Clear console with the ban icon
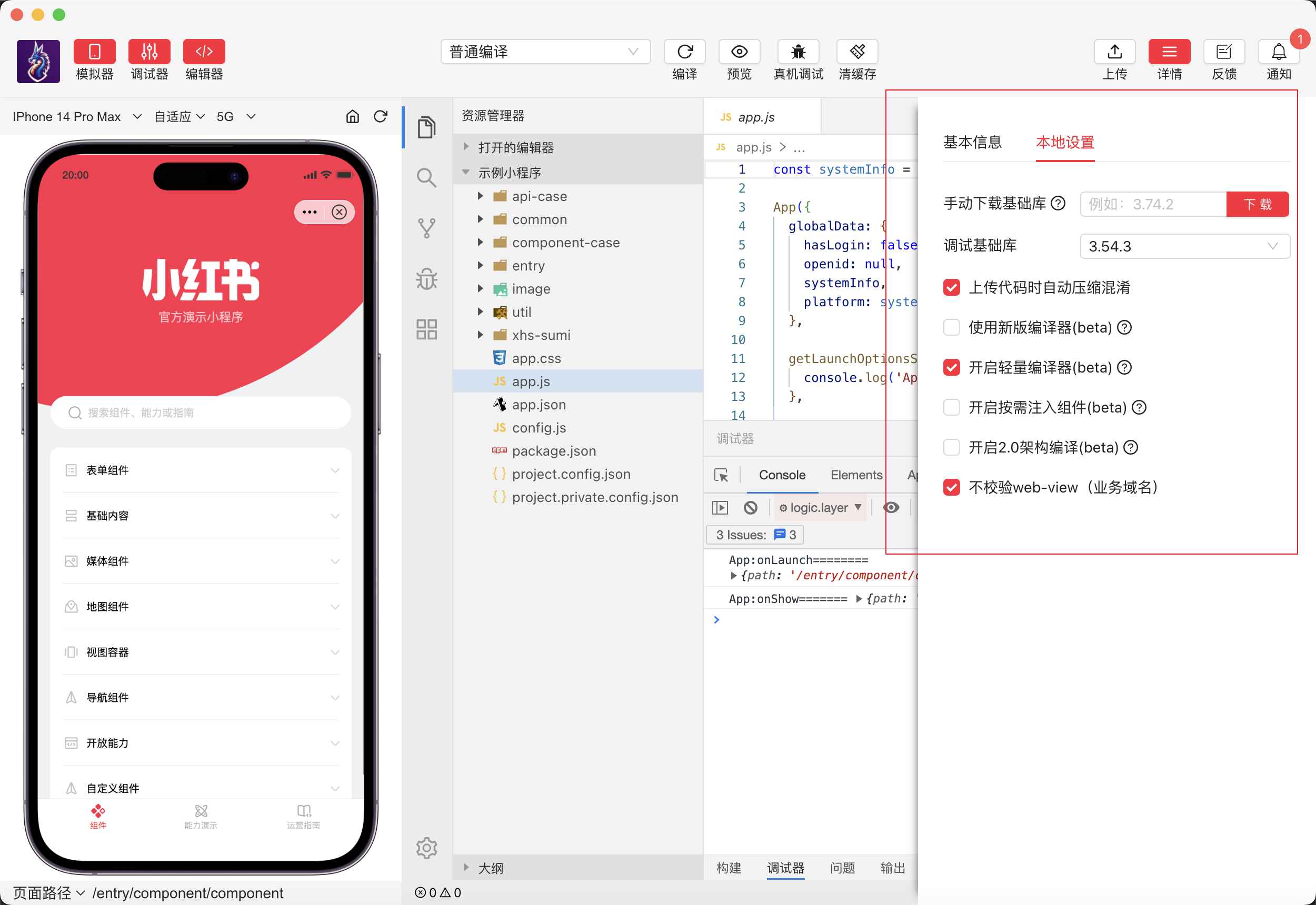The width and height of the screenshot is (1316, 905). point(751,508)
